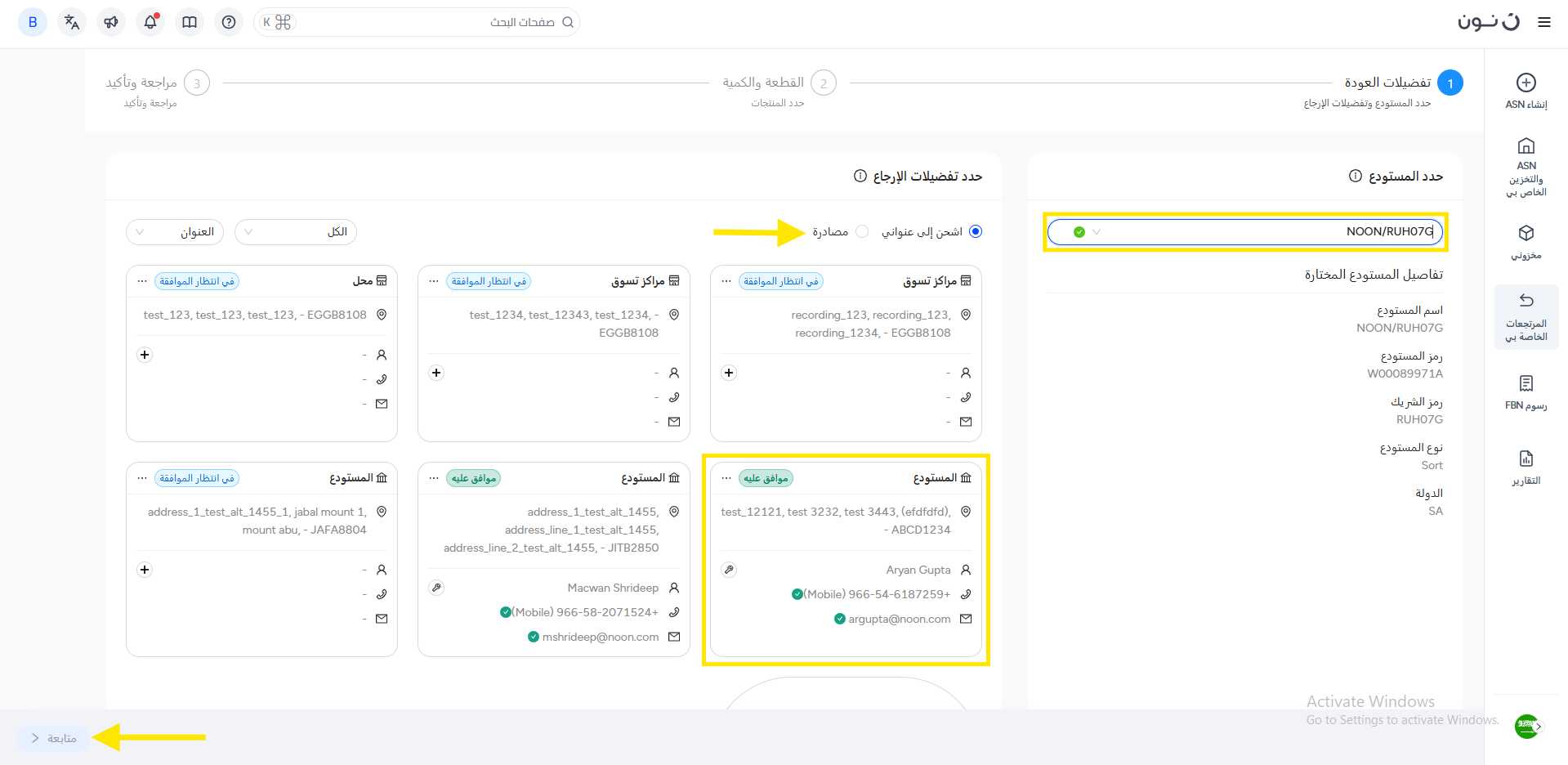Image resolution: width=1568 pixels, height=765 pixels.
Task: Select the recording_123 مراكز تسوق address card
Action: [x=846, y=353]
